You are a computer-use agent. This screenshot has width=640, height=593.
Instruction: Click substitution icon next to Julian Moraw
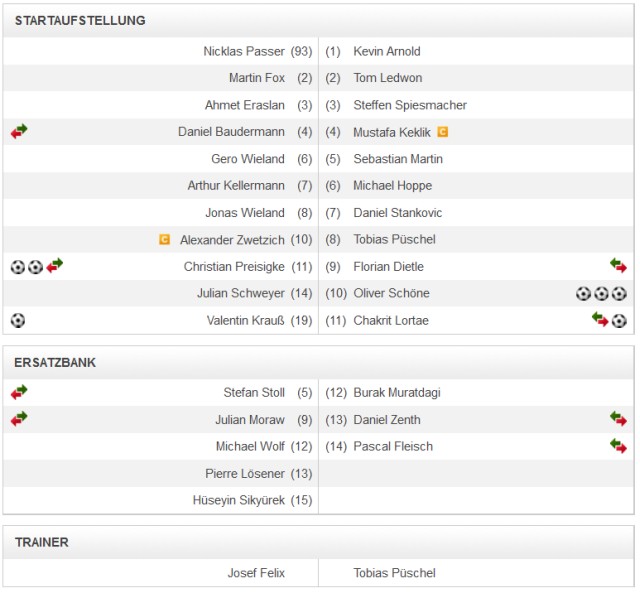click(19, 419)
